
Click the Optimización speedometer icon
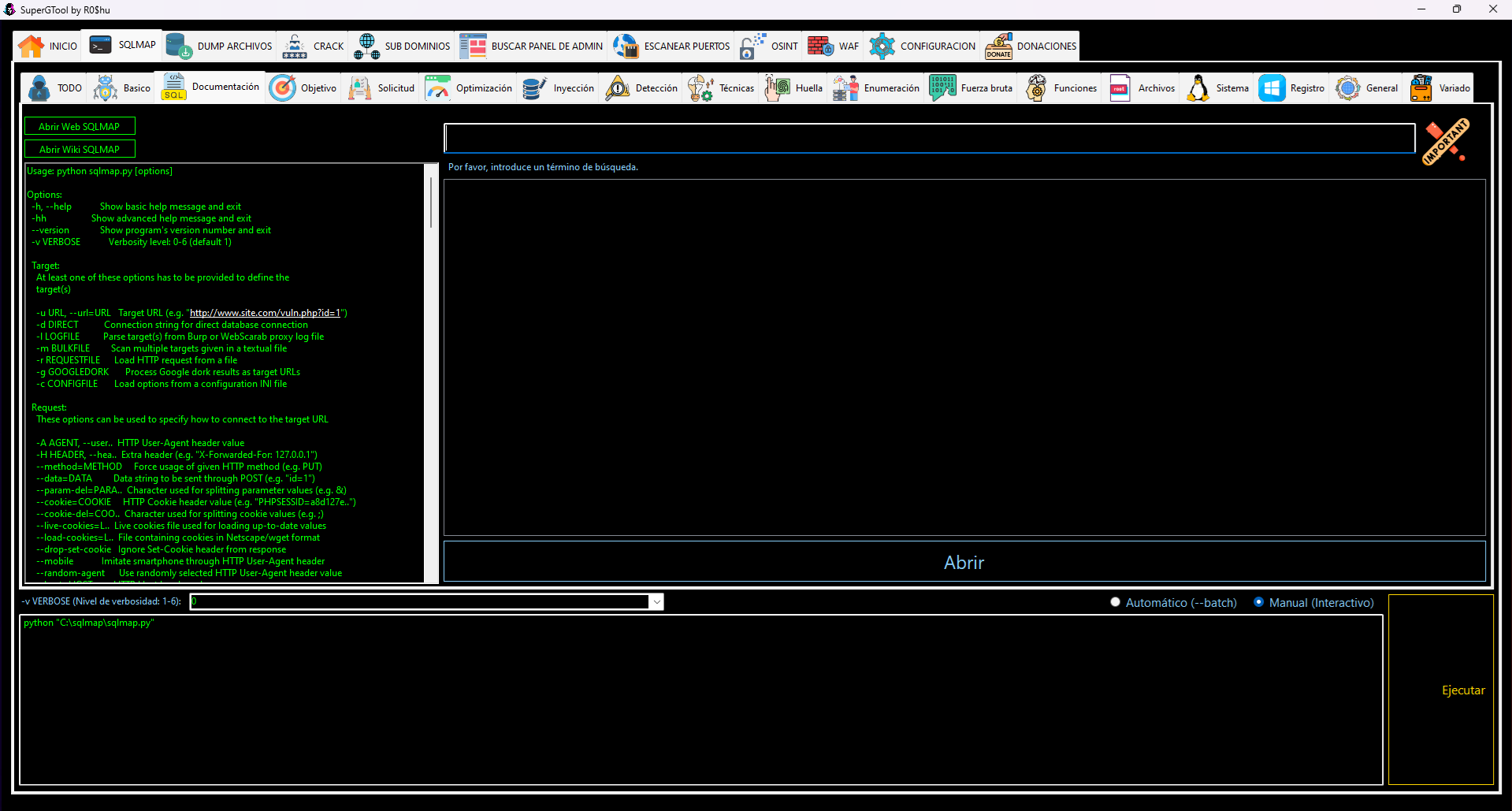(x=437, y=88)
